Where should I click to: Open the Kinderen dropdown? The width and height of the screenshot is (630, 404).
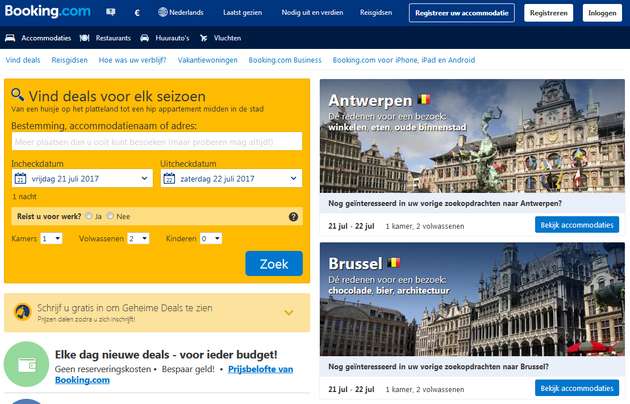pos(210,239)
